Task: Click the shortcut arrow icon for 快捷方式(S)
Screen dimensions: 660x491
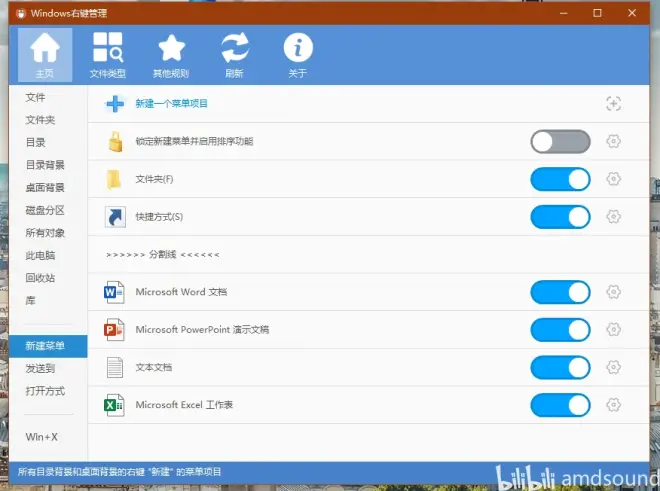Action: tap(115, 217)
